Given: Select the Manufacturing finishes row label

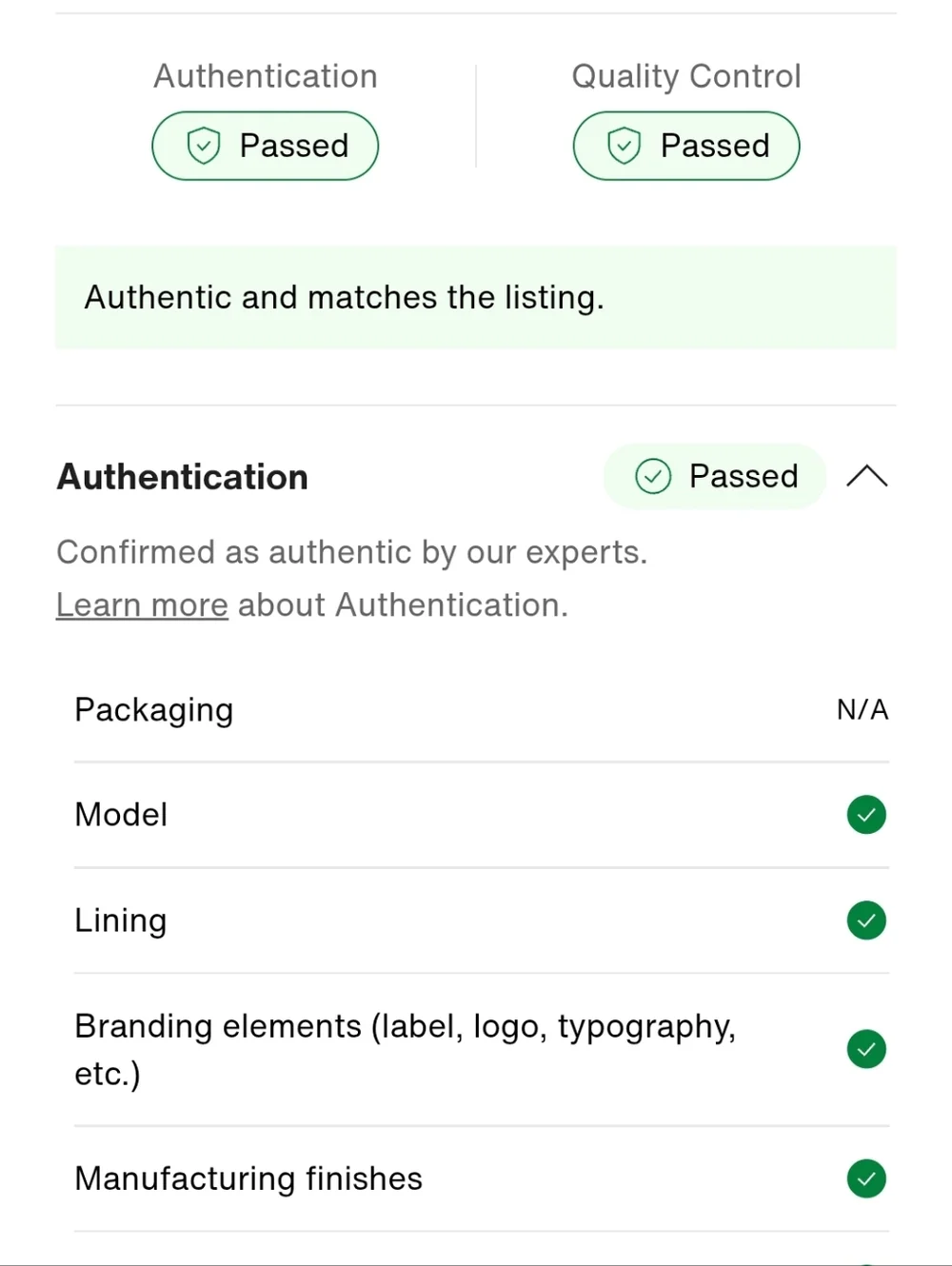Looking at the screenshot, I should 248,1178.
